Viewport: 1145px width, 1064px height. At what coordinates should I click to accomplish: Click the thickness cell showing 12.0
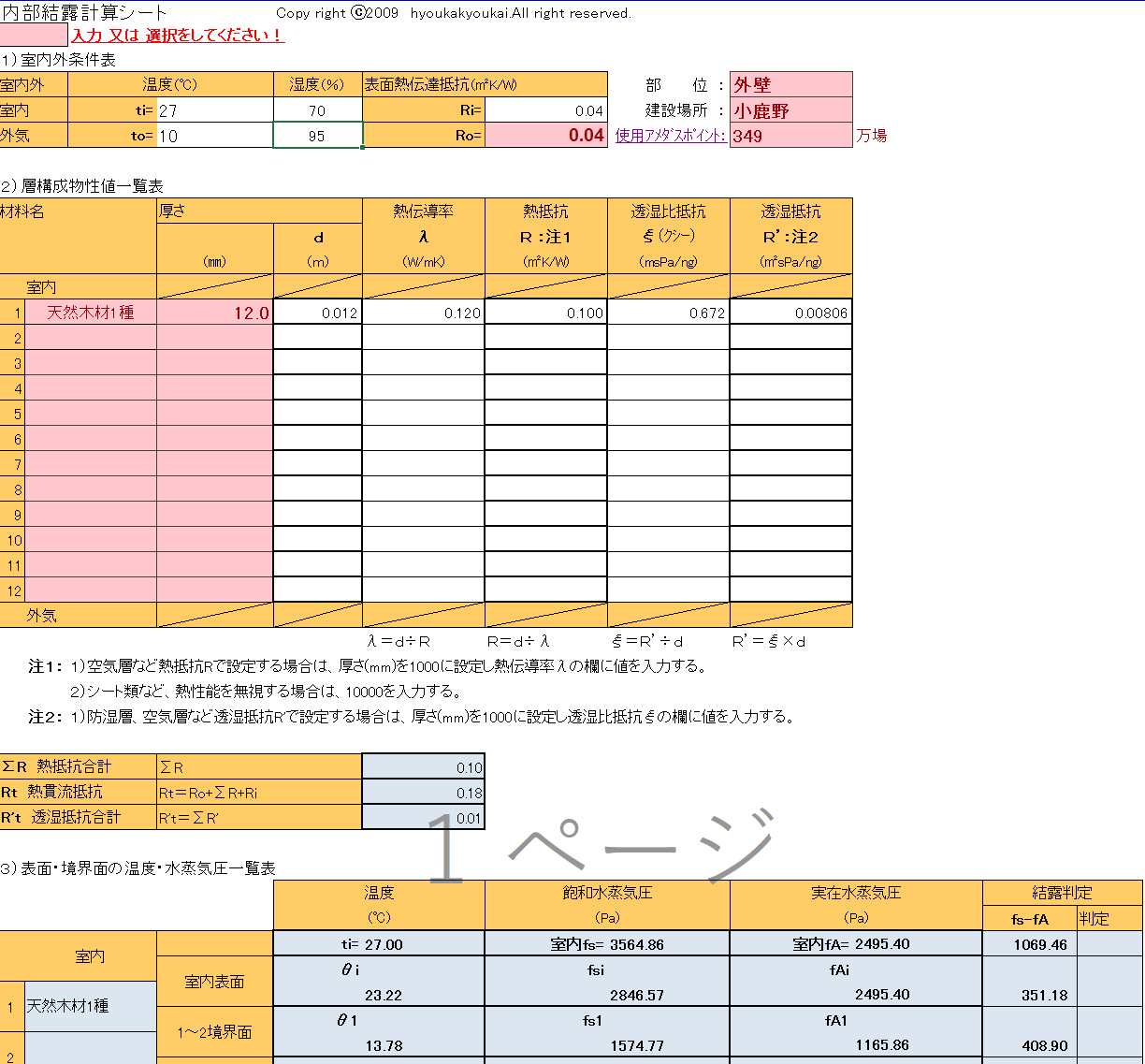(215, 313)
